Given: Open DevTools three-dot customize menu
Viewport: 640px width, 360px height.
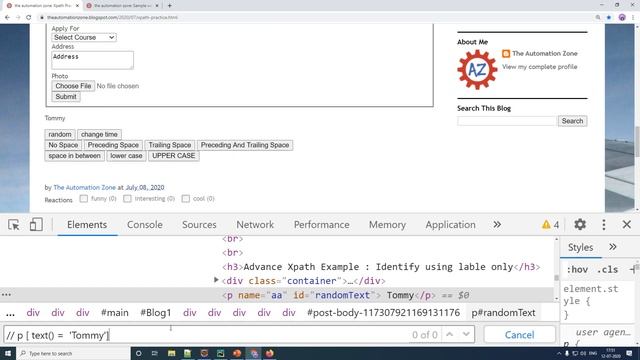Looking at the screenshot, I should point(604,224).
